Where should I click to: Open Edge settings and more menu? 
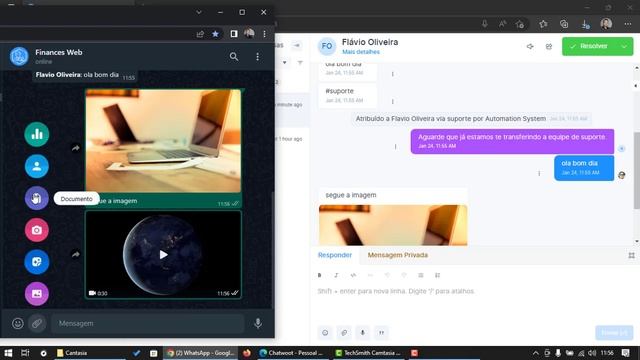pyautogui.click(x=628, y=24)
